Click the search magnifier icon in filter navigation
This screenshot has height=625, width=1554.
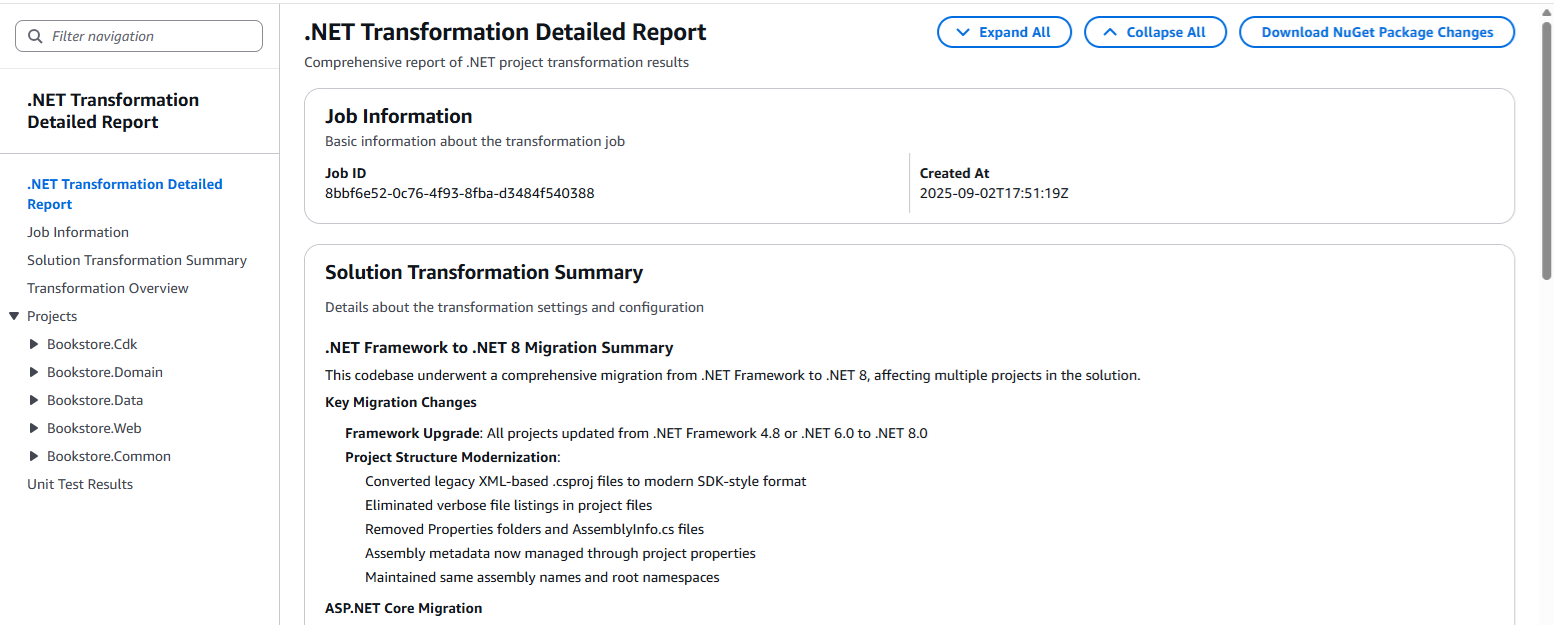point(33,36)
